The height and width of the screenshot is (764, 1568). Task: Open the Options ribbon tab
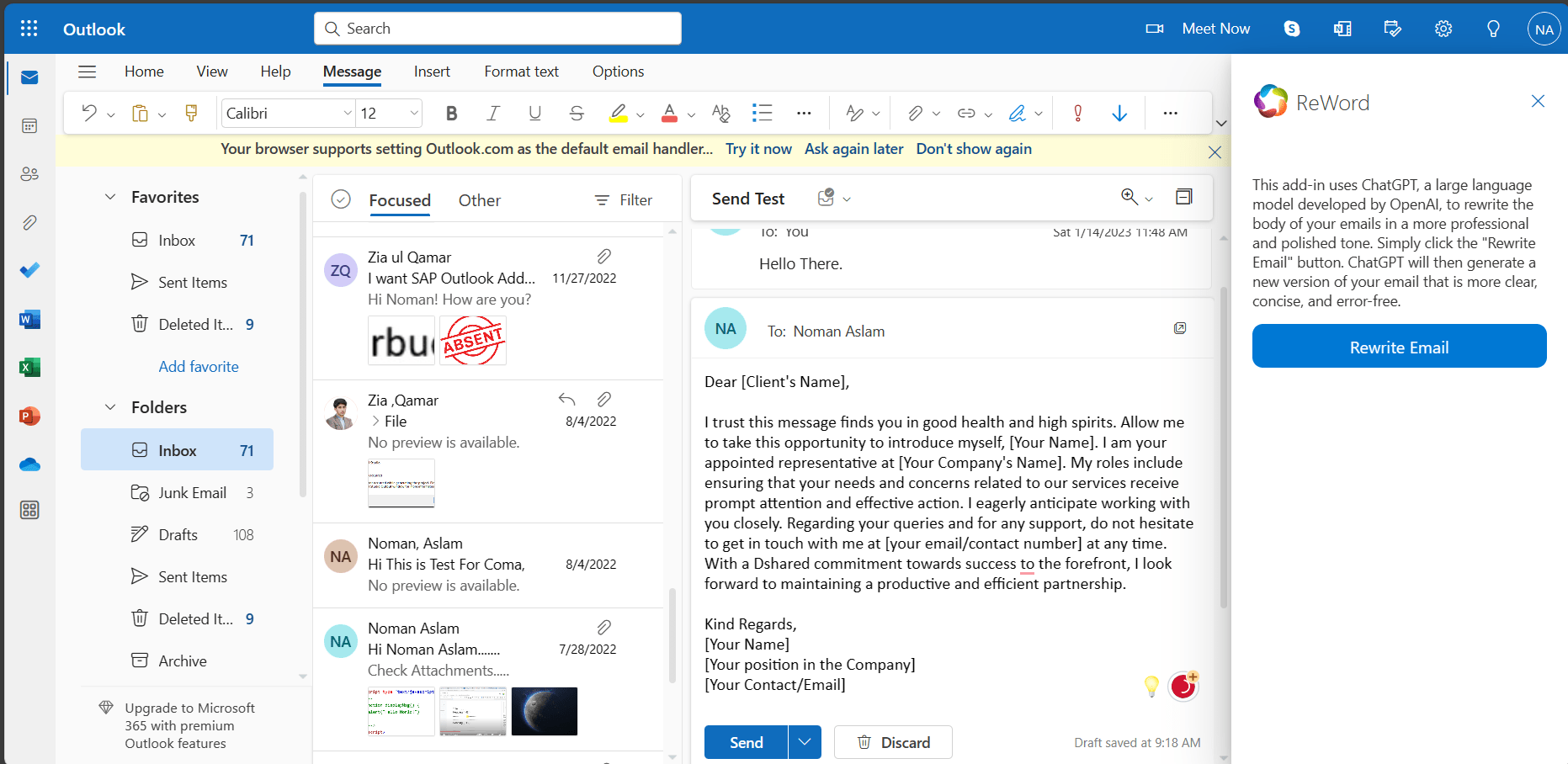tap(618, 72)
